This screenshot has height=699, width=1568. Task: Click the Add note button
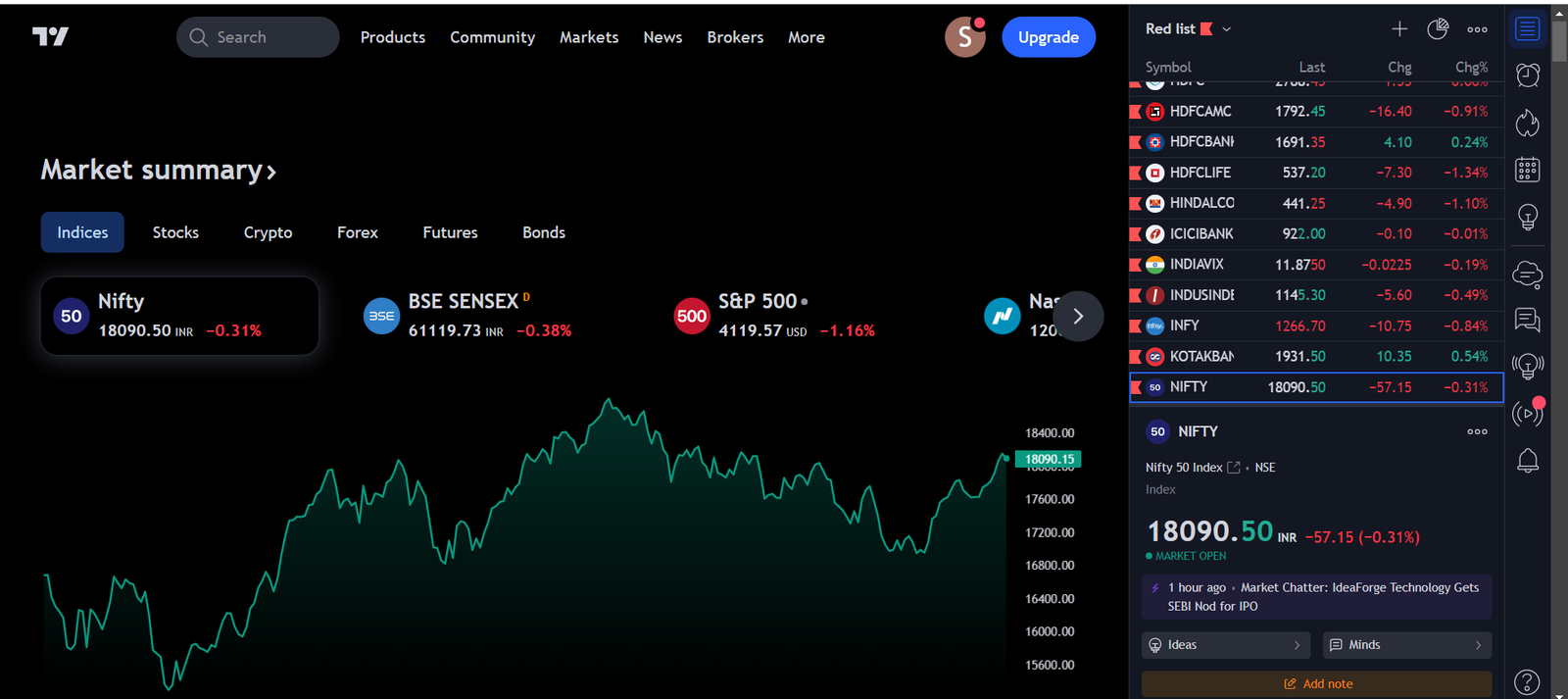(x=1316, y=683)
